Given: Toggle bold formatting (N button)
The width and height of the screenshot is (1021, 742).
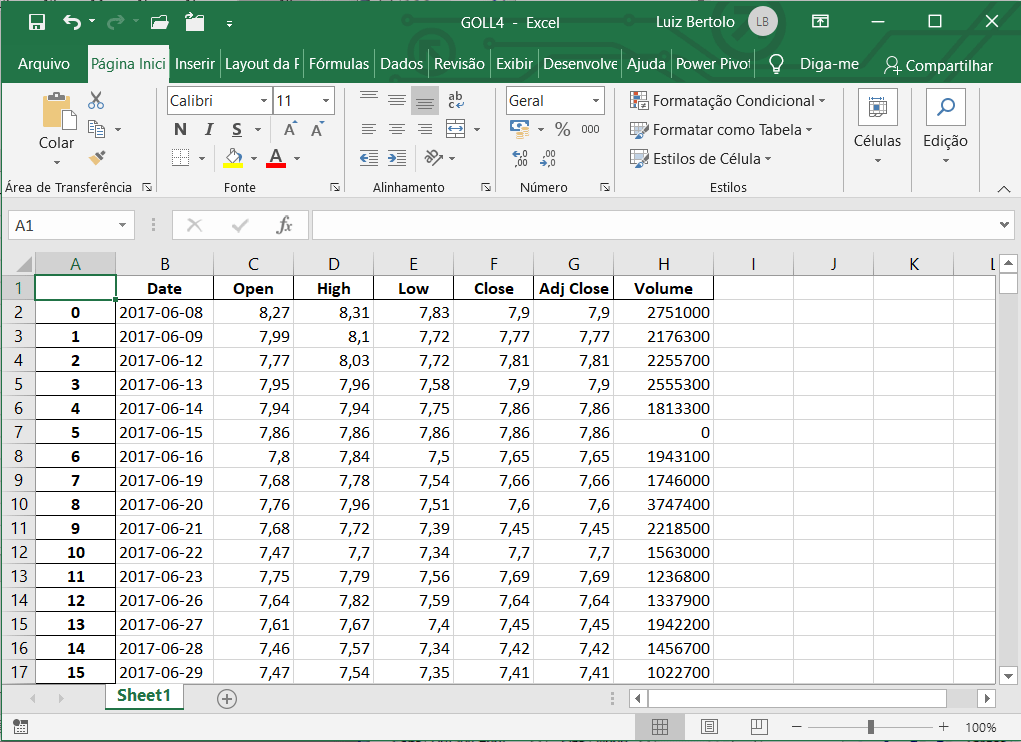Looking at the screenshot, I should (x=180, y=129).
